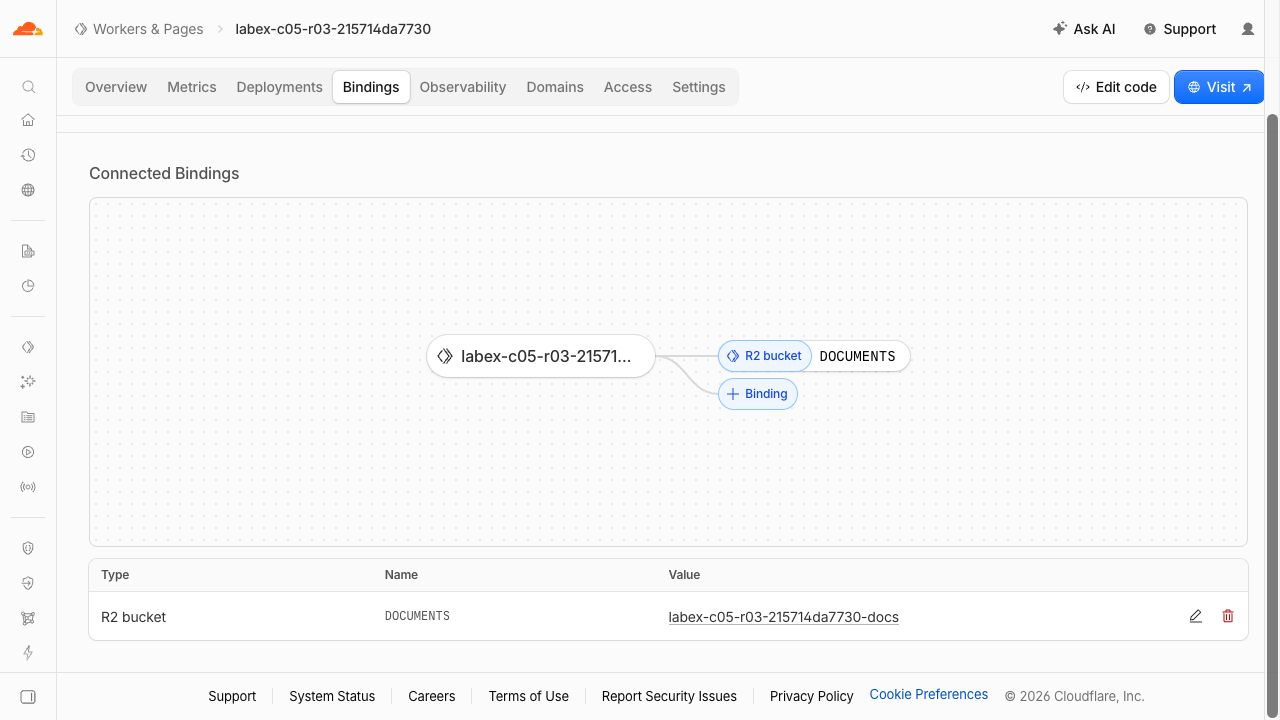The width and height of the screenshot is (1280, 720).
Task: Open Privacy Policy footer link
Action: pyautogui.click(x=812, y=696)
